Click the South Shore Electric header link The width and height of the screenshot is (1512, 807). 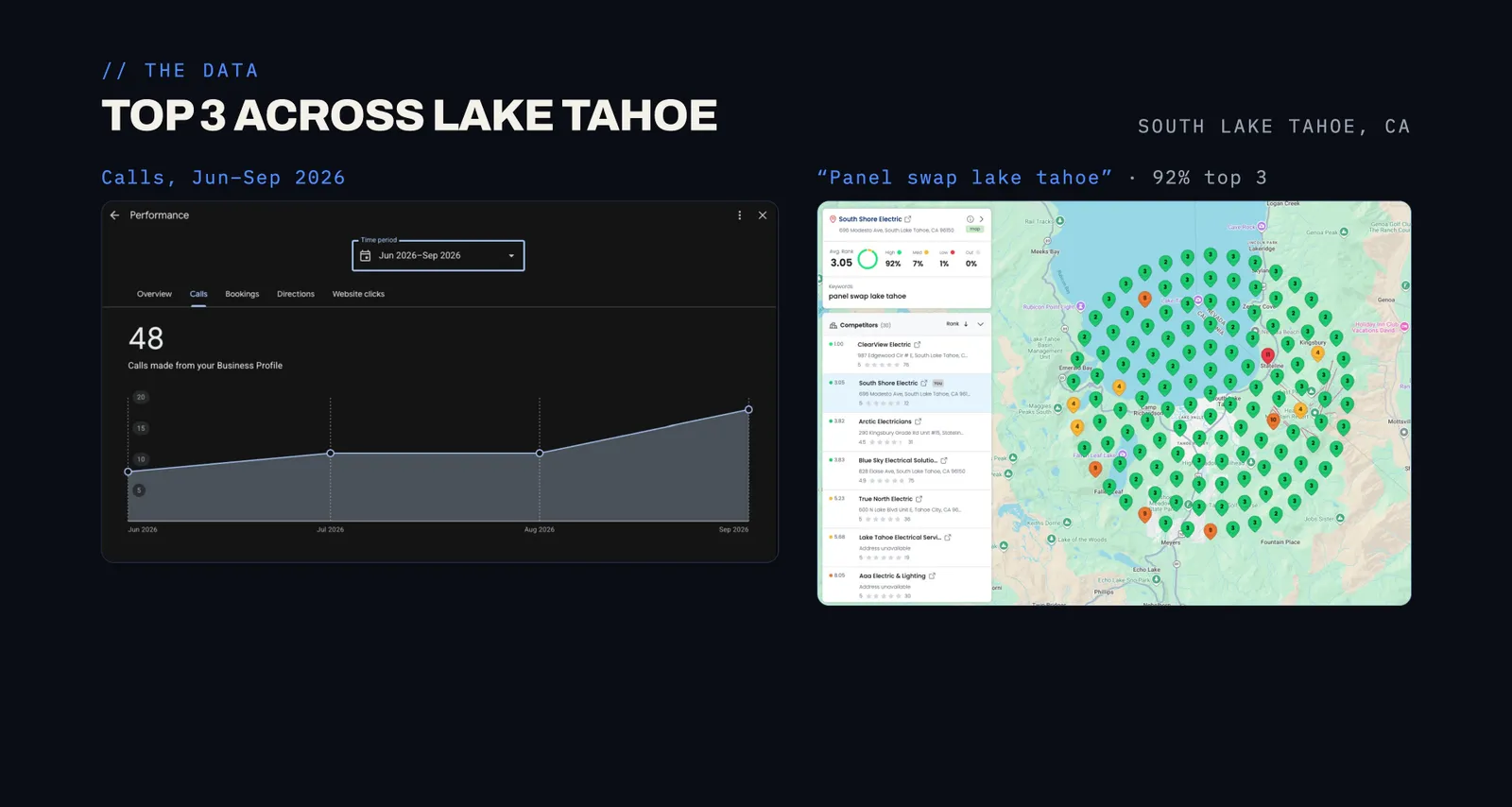pyautogui.click(x=869, y=219)
